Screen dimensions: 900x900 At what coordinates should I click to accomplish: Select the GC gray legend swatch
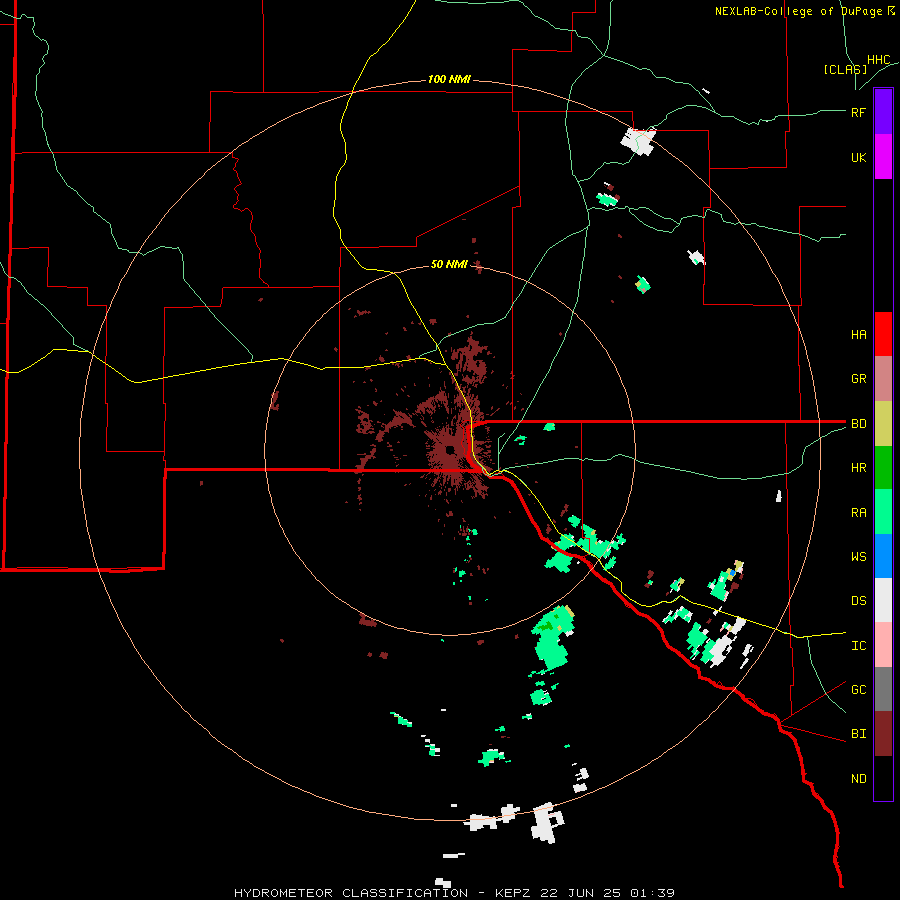coord(883,689)
